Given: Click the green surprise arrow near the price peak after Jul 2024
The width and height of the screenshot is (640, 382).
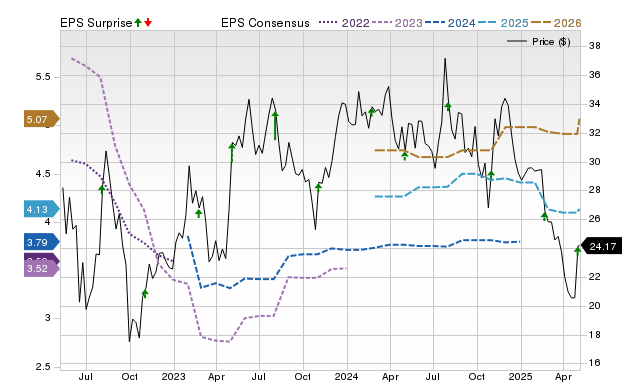Looking at the screenshot, I should pos(448,107).
